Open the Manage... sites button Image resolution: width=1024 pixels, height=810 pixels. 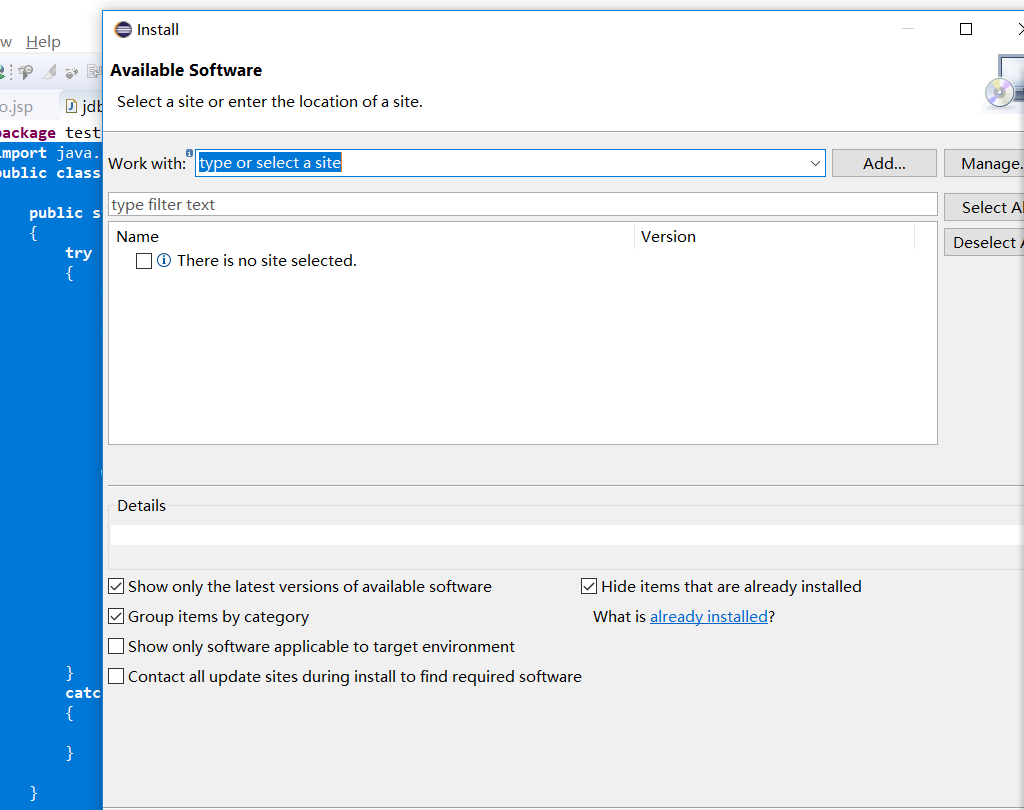pyautogui.click(x=986, y=163)
